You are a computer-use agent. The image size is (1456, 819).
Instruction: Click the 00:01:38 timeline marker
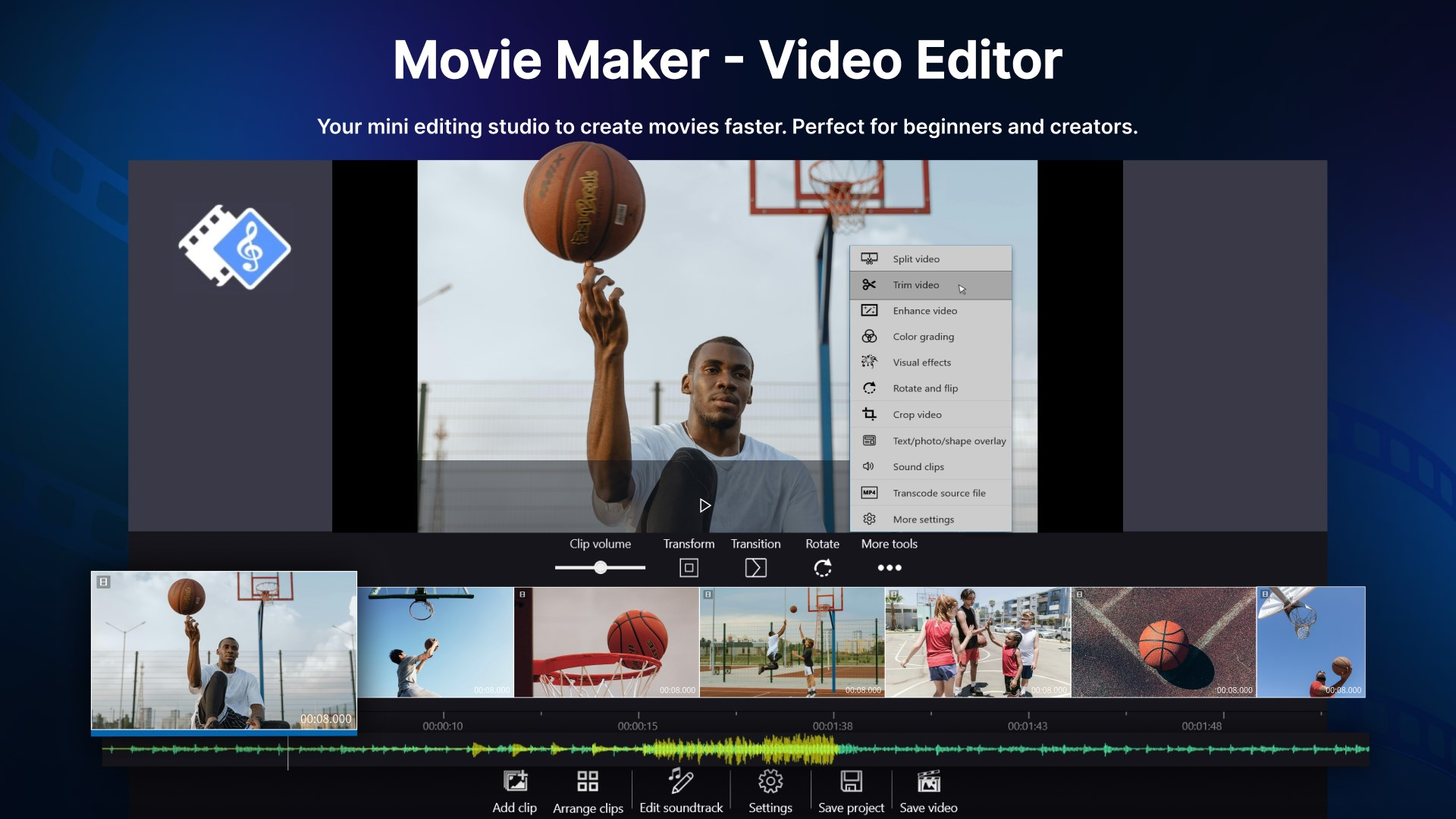833,726
